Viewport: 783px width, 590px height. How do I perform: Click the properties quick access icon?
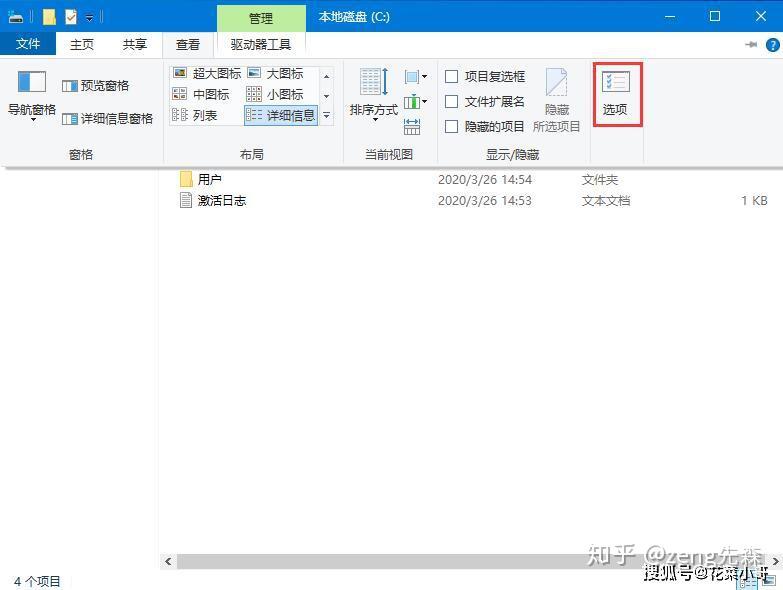tap(71, 17)
